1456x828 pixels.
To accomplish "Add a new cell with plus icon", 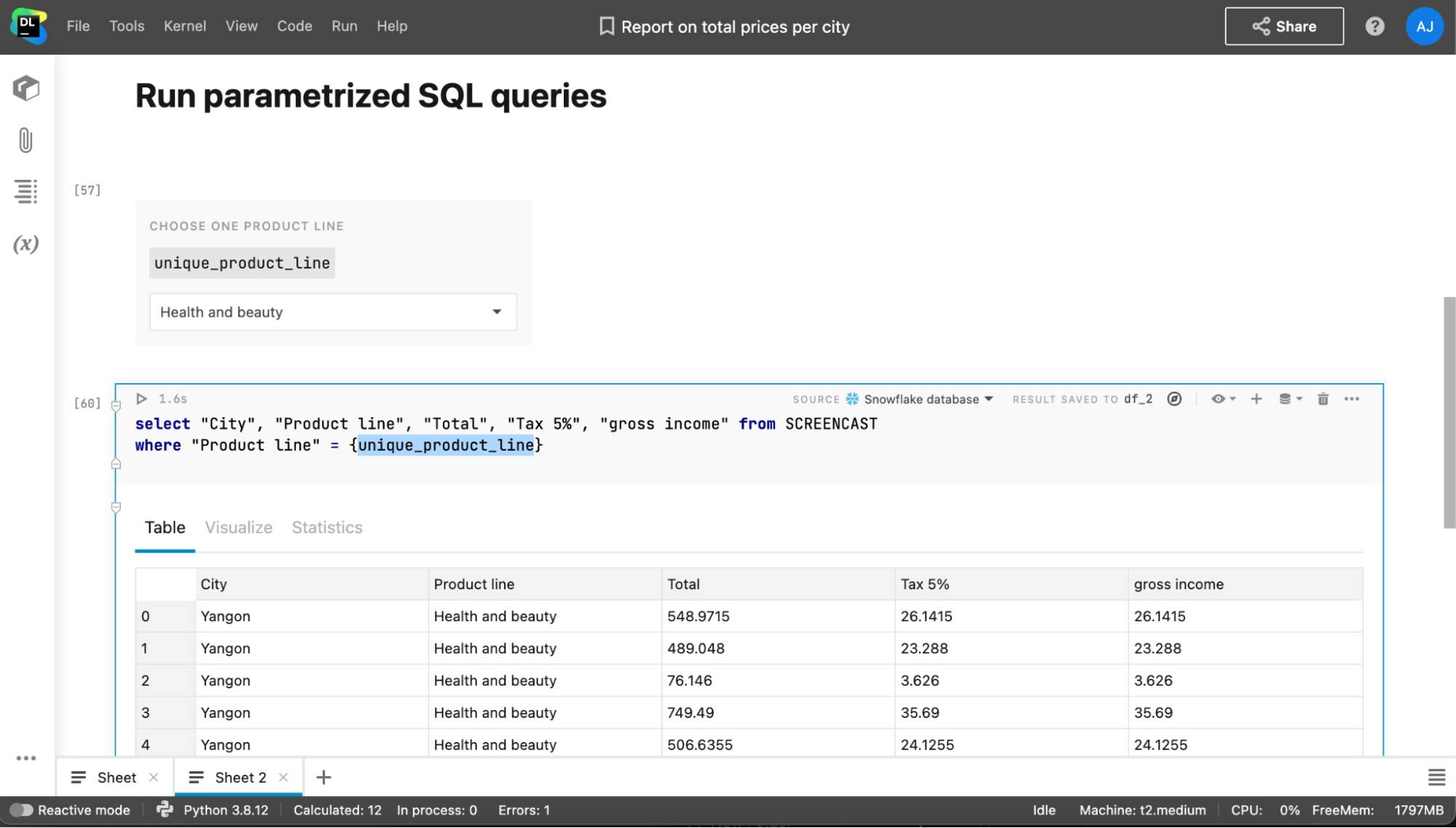I will pos(1256,399).
